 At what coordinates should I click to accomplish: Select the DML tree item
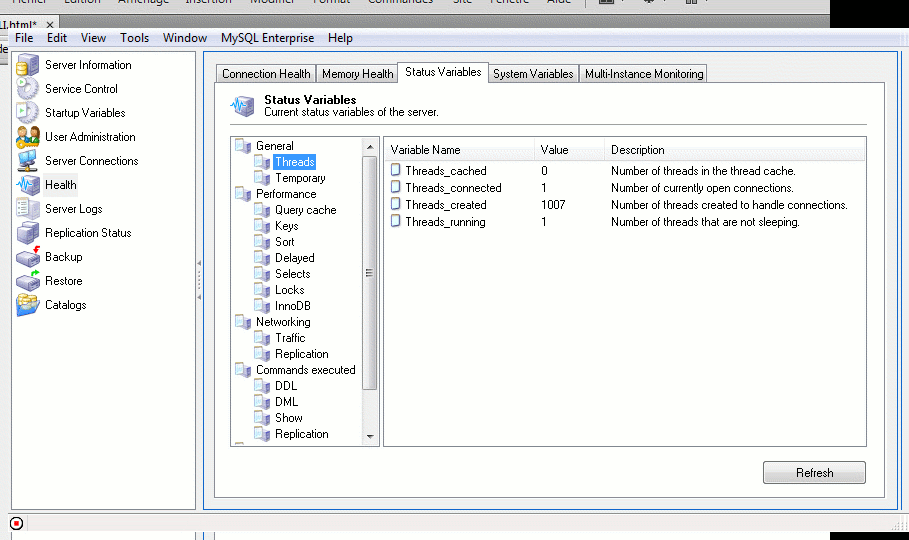click(286, 402)
